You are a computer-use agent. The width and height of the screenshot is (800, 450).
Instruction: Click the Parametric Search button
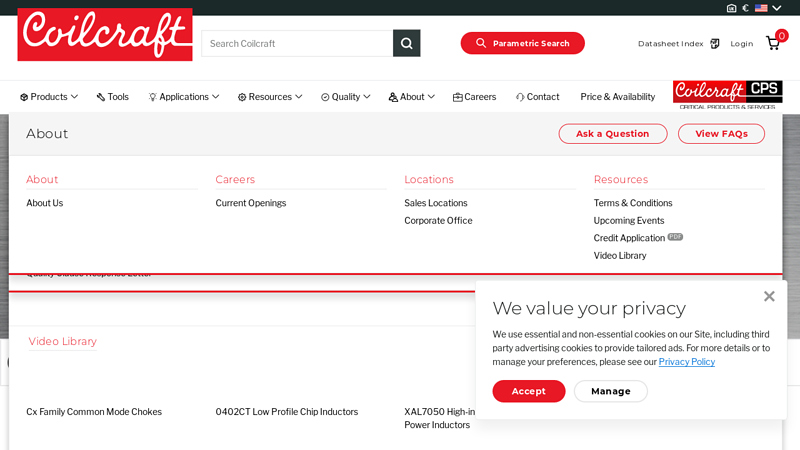point(522,43)
